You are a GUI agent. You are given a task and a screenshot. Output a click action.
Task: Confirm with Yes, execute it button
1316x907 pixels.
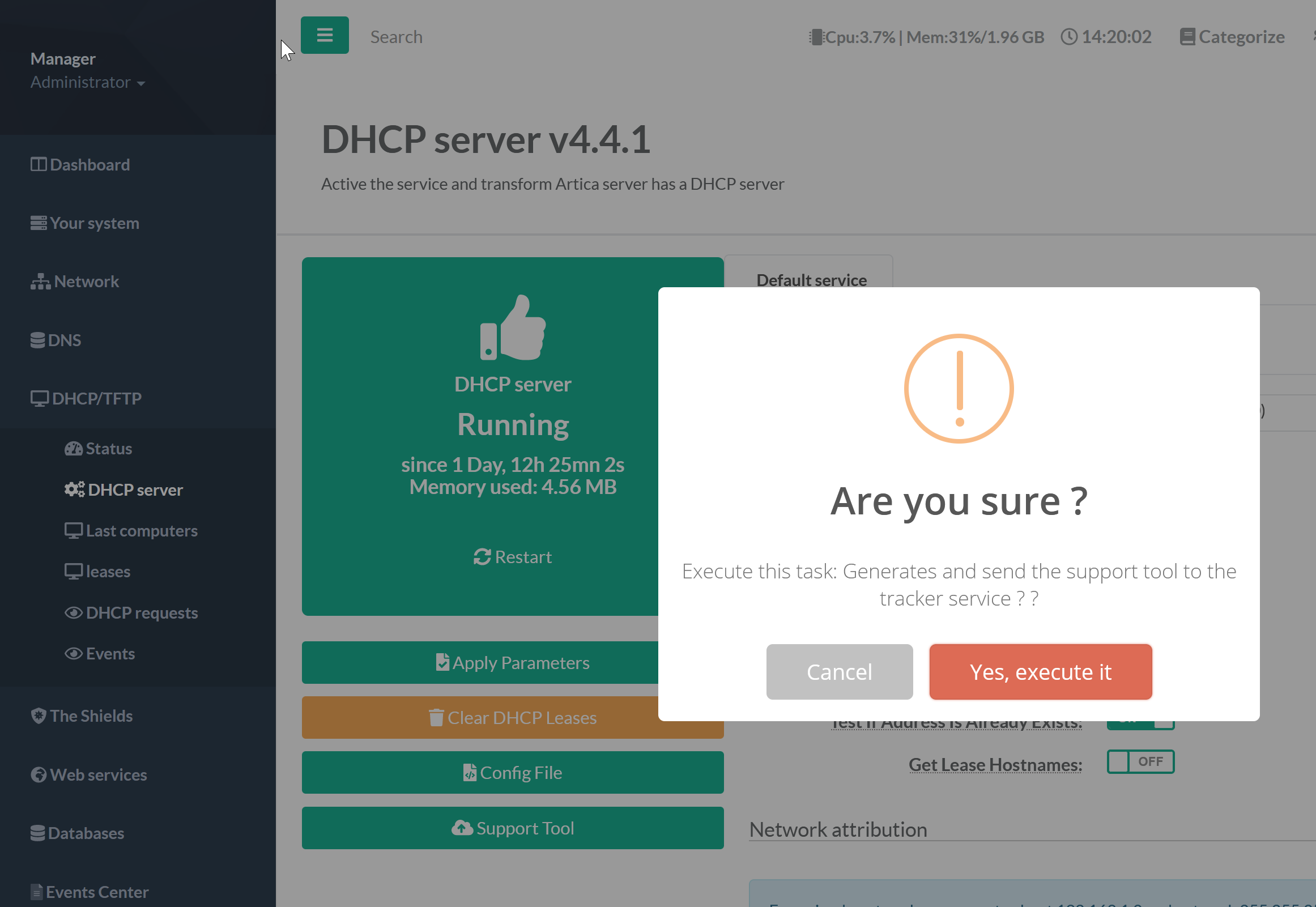point(1040,672)
